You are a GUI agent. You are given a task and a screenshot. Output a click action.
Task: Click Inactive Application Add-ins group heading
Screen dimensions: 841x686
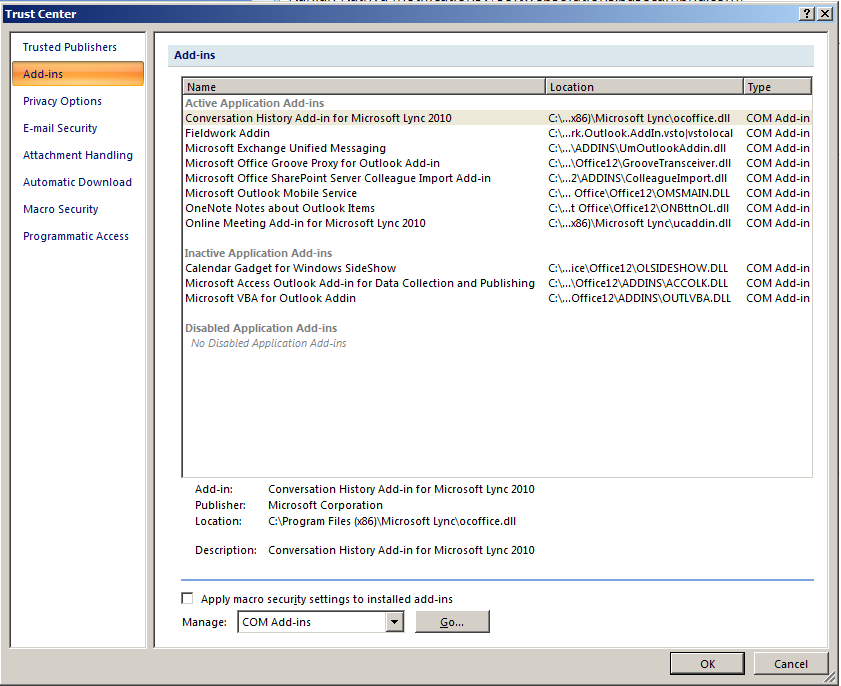point(259,253)
